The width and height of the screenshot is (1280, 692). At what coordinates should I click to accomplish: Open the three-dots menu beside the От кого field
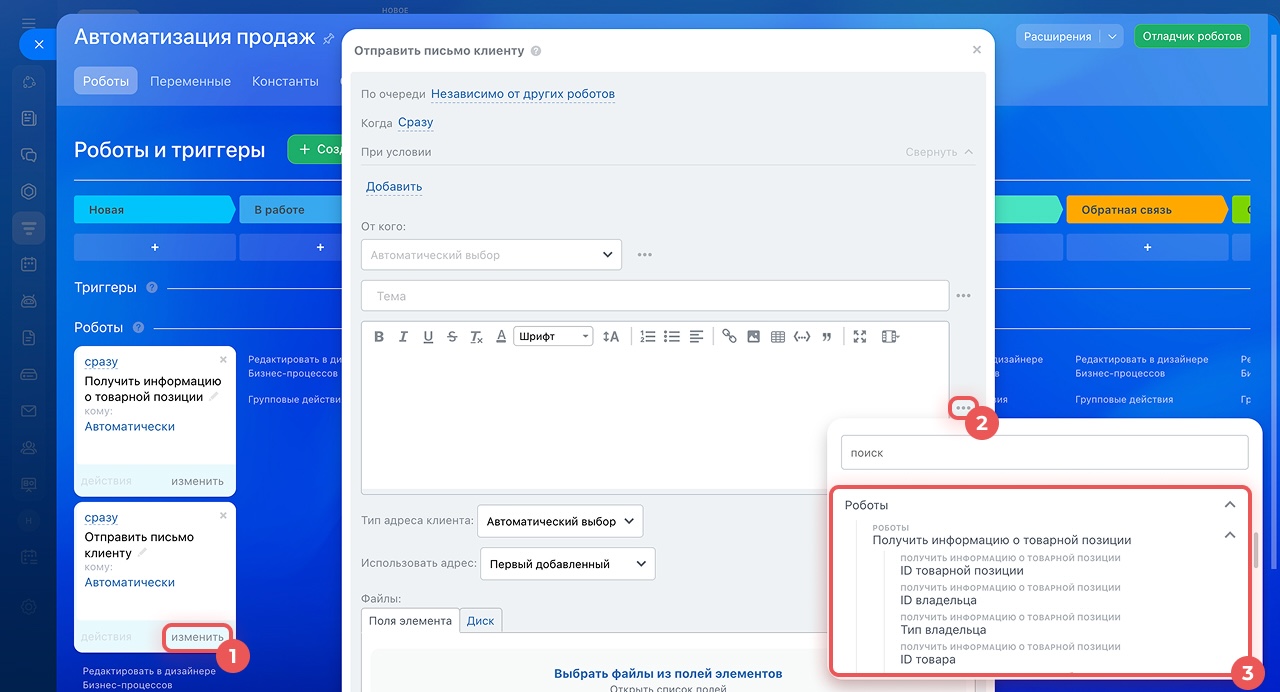645,255
